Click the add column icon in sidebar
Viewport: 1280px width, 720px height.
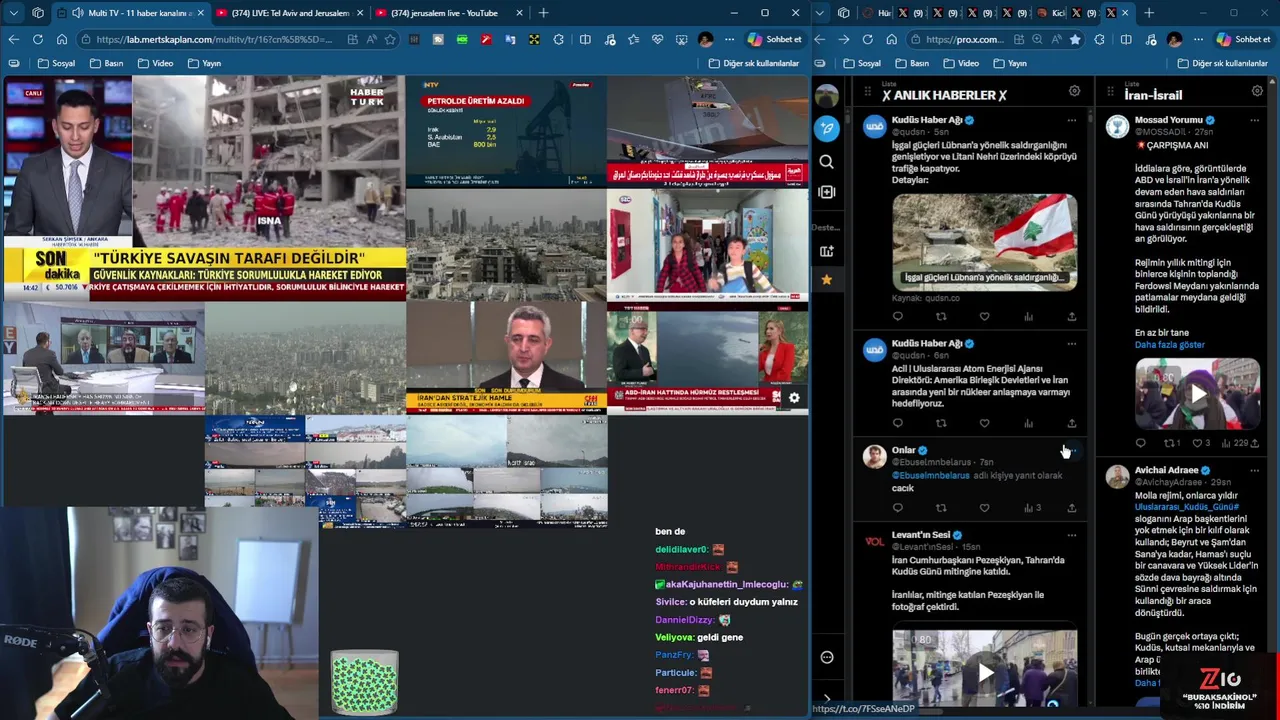tap(826, 192)
